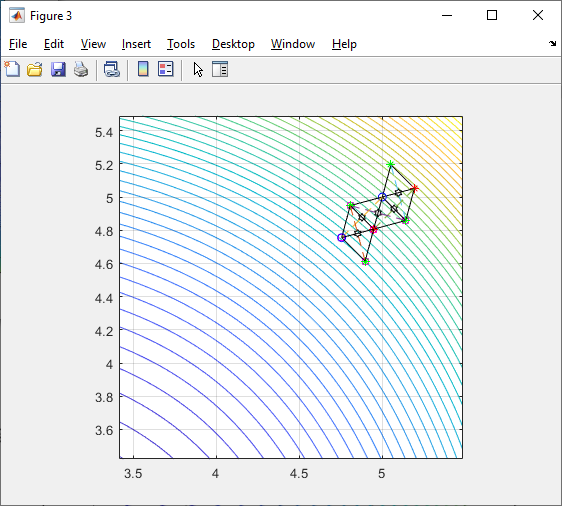
Task: Save the figure using the floppy disk icon
Action: tap(58, 69)
